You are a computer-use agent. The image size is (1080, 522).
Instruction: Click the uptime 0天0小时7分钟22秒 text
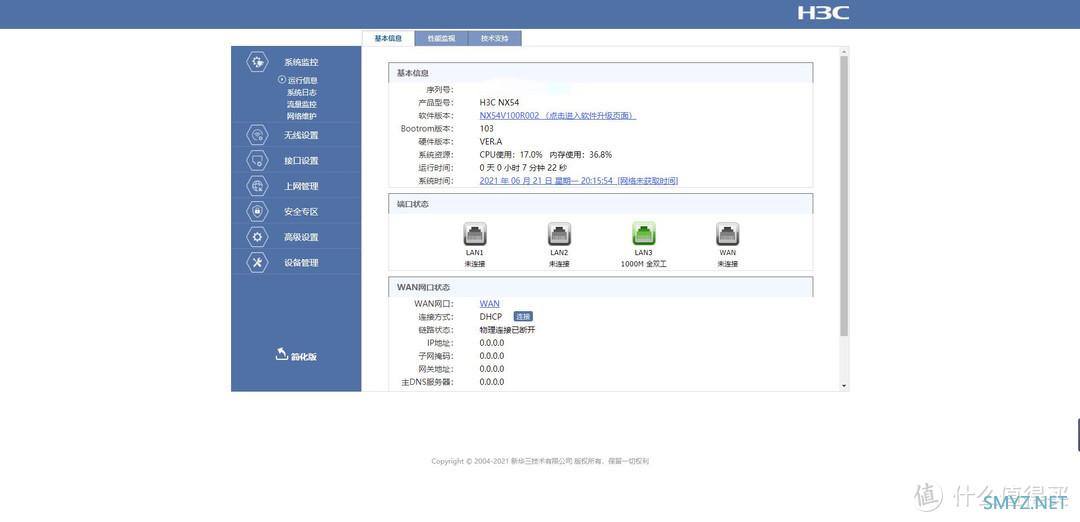pyautogui.click(x=523, y=168)
